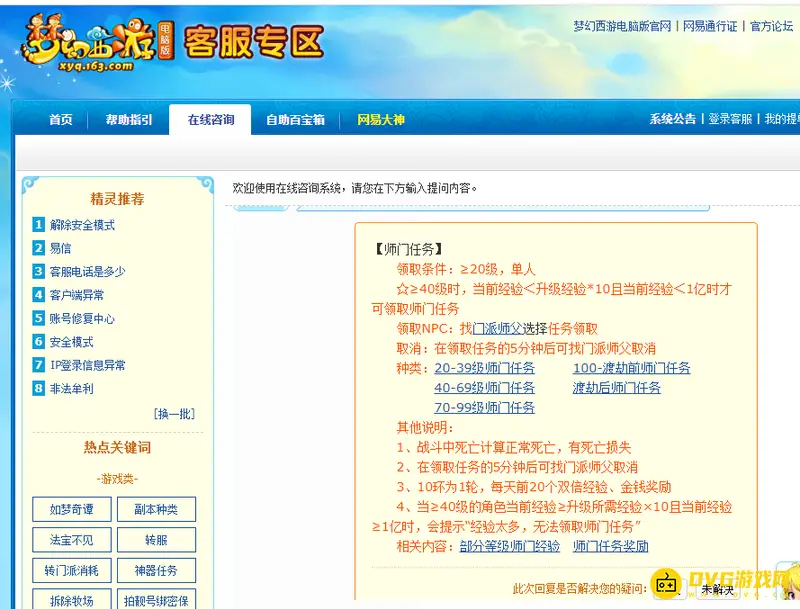Open the 门派师父 link
Viewport: 800px width, 609px height.
497,328
